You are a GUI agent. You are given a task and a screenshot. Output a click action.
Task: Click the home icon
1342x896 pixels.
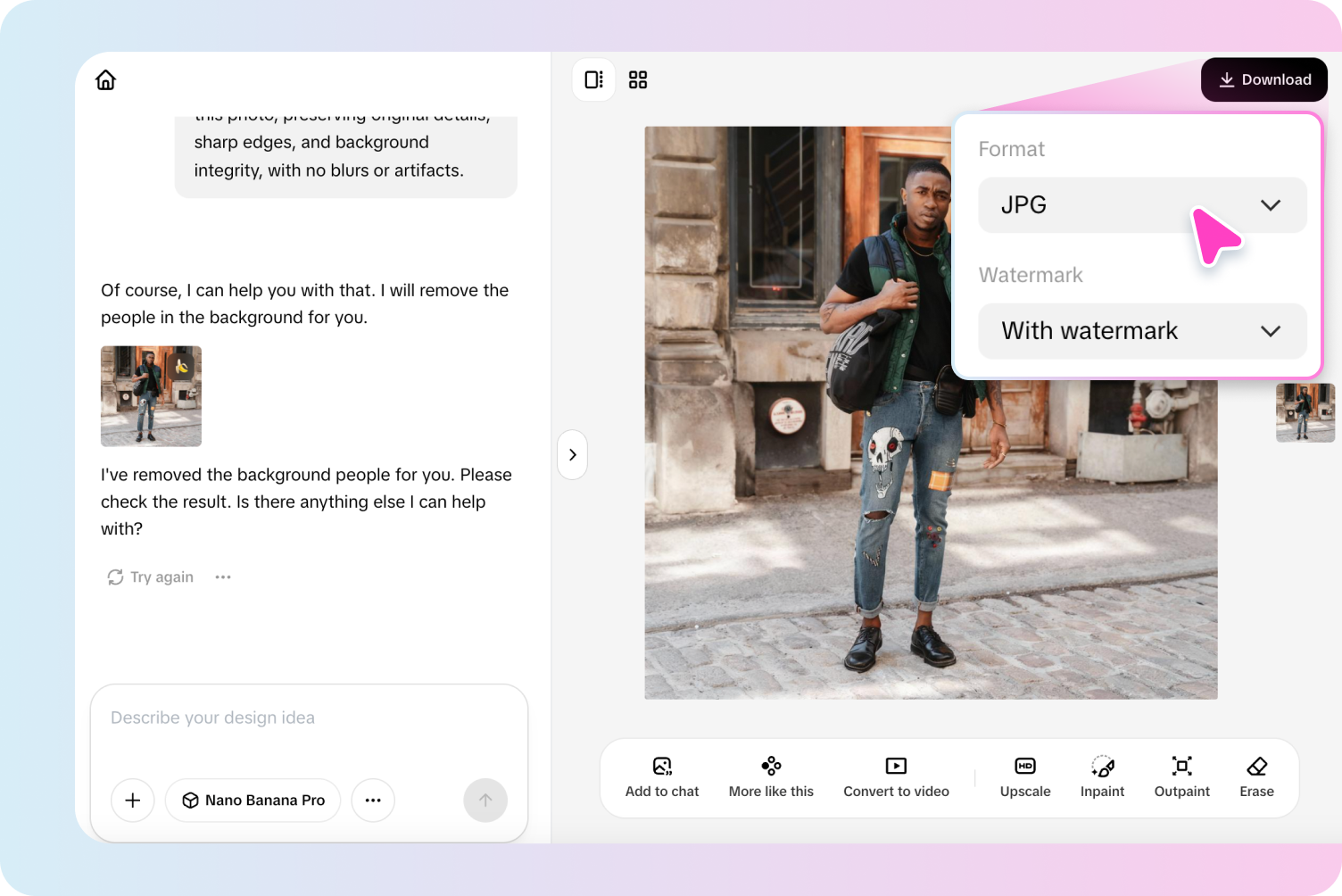click(105, 80)
